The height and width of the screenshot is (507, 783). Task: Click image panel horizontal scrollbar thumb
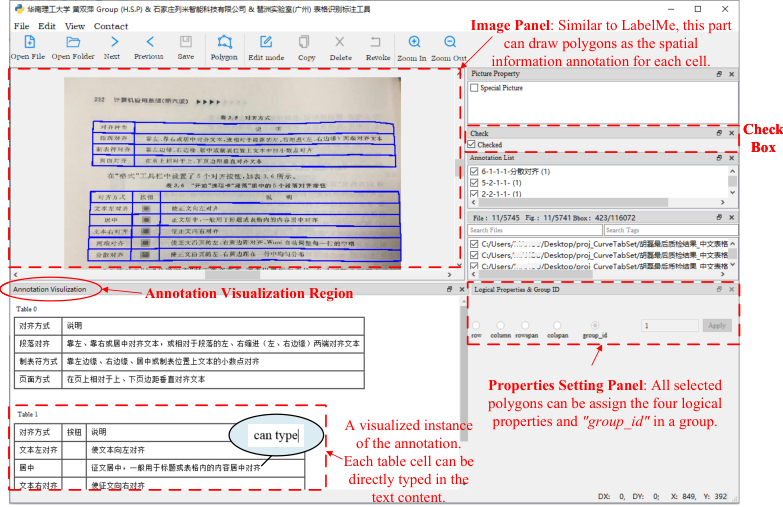[x=232, y=275]
